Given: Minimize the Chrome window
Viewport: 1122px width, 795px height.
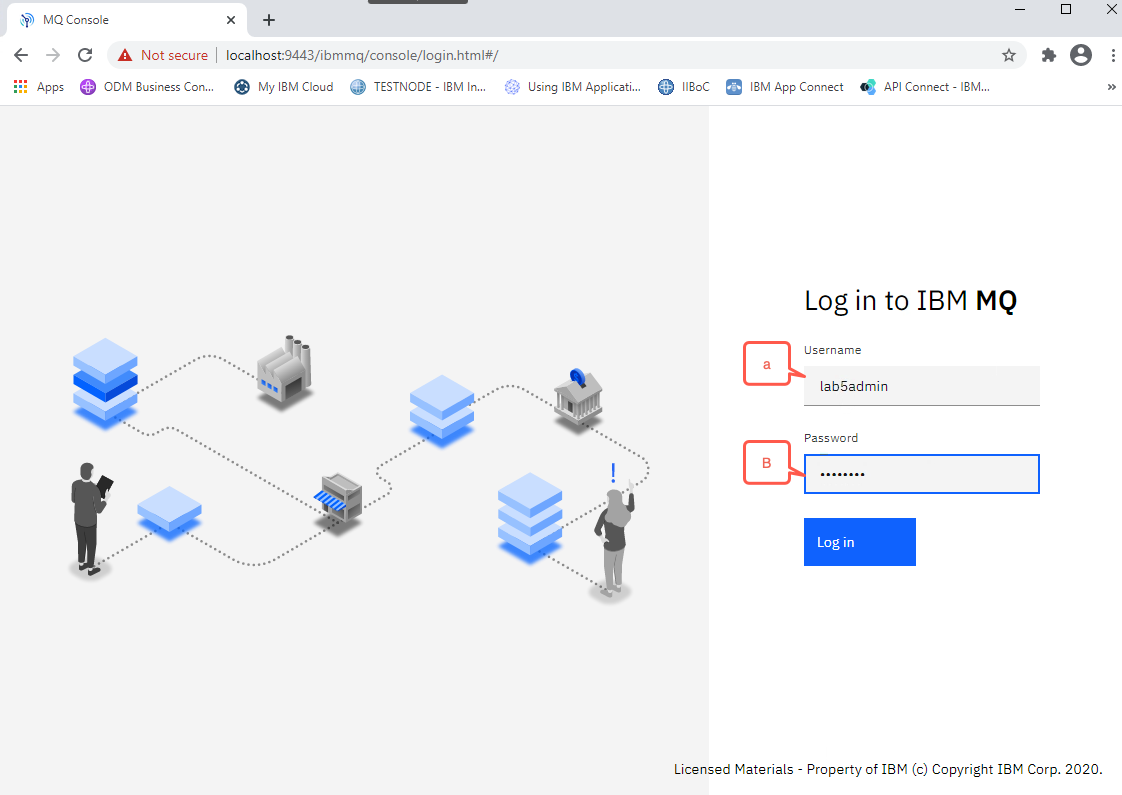Looking at the screenshot, I should click(1020, 9).
